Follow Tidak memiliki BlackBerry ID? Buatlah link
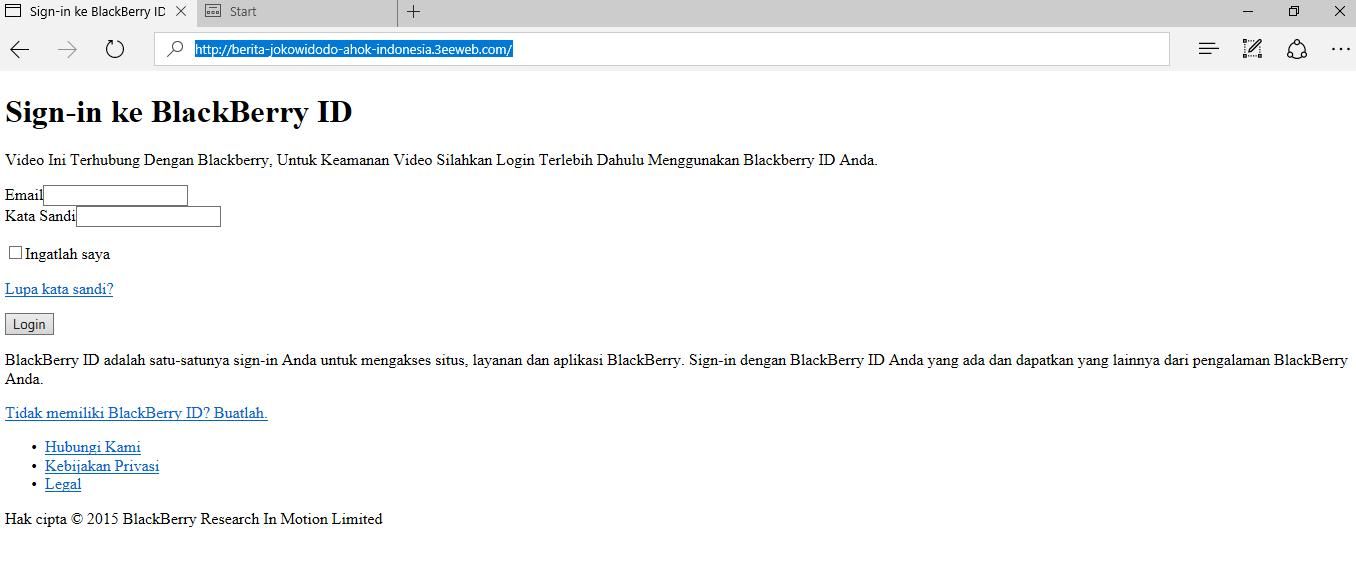 point(136,413)
